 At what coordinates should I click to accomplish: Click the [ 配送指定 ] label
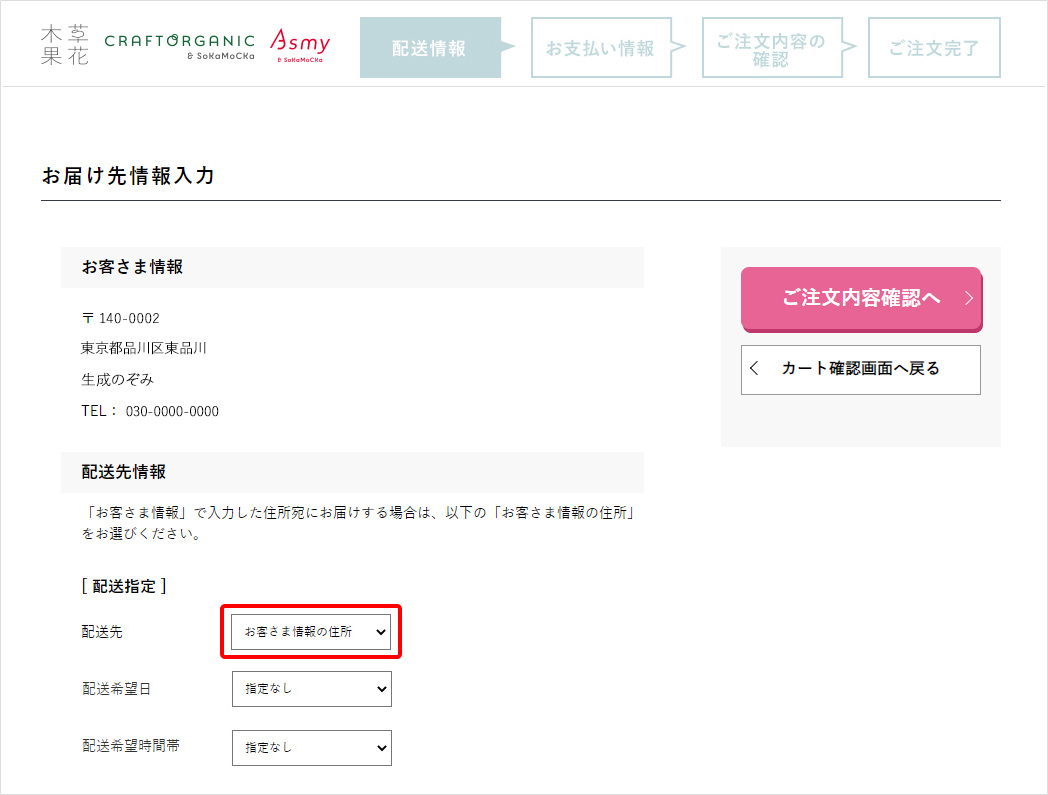click(x=124, y=586)
